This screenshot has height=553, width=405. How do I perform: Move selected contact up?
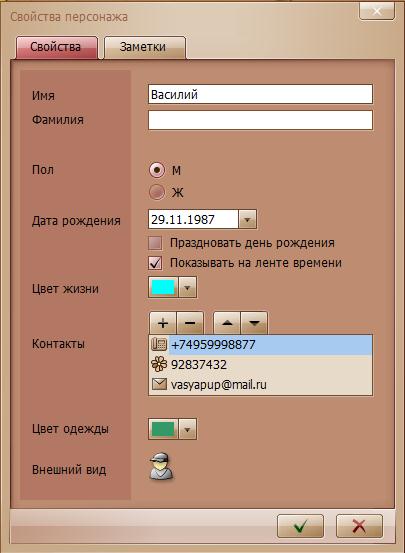227,323
